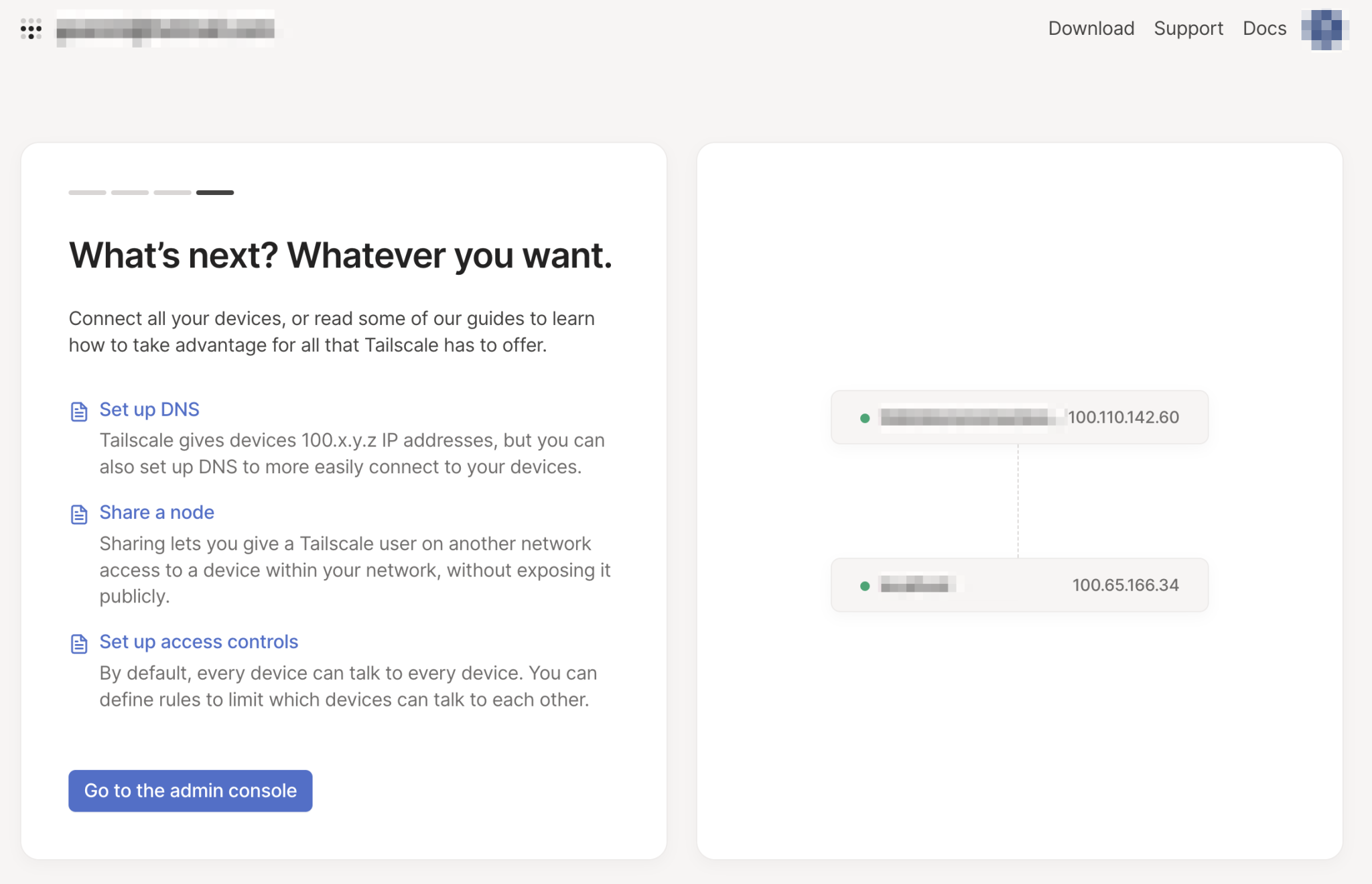Click the document icon beside Share a node
The image size is (1372, 884).
[x=79, y=514]
